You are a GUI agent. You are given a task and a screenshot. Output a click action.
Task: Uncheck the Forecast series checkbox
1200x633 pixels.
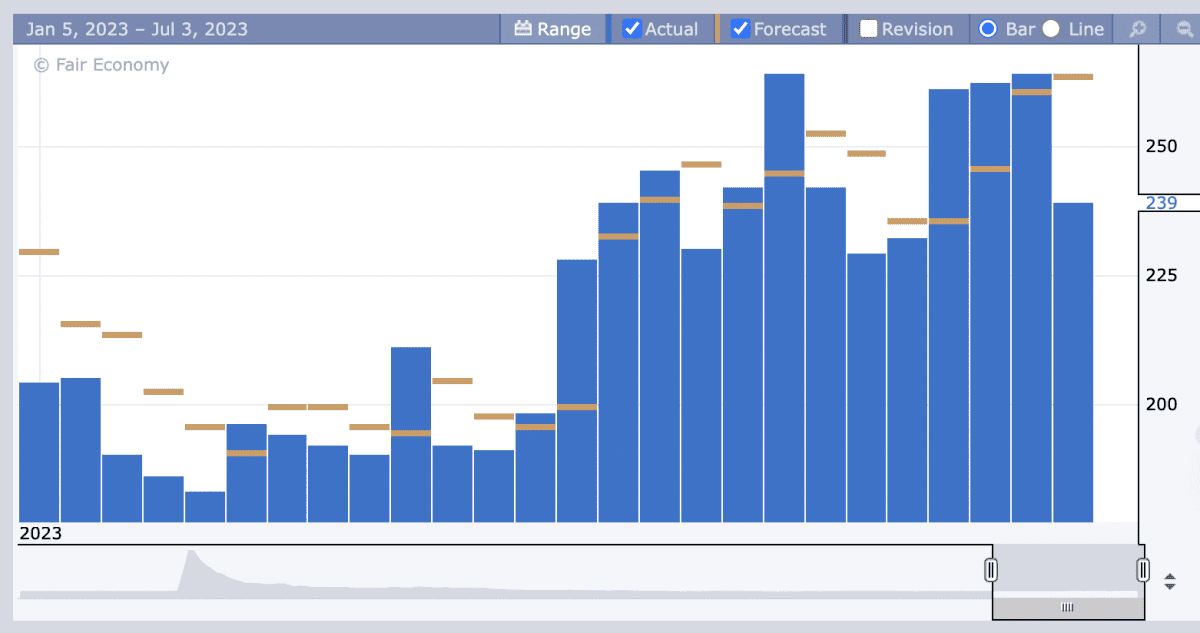[741, 29]
